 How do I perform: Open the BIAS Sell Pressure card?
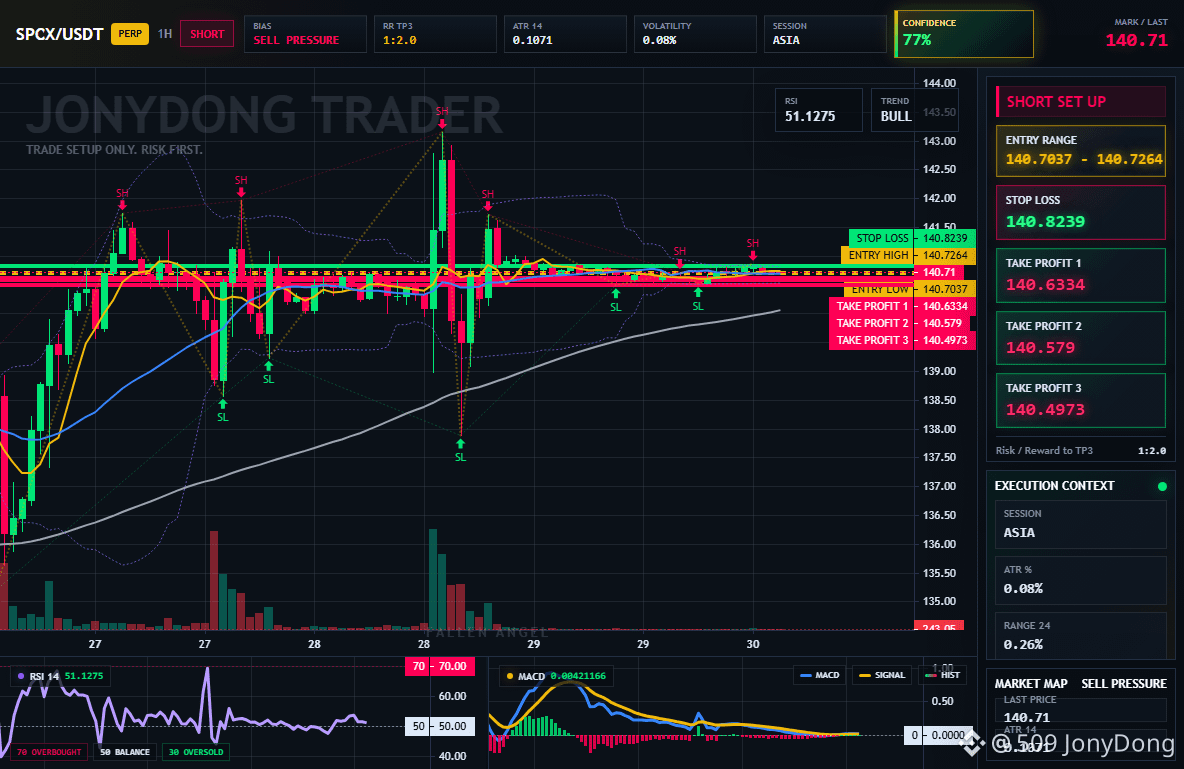pos(305,34)
